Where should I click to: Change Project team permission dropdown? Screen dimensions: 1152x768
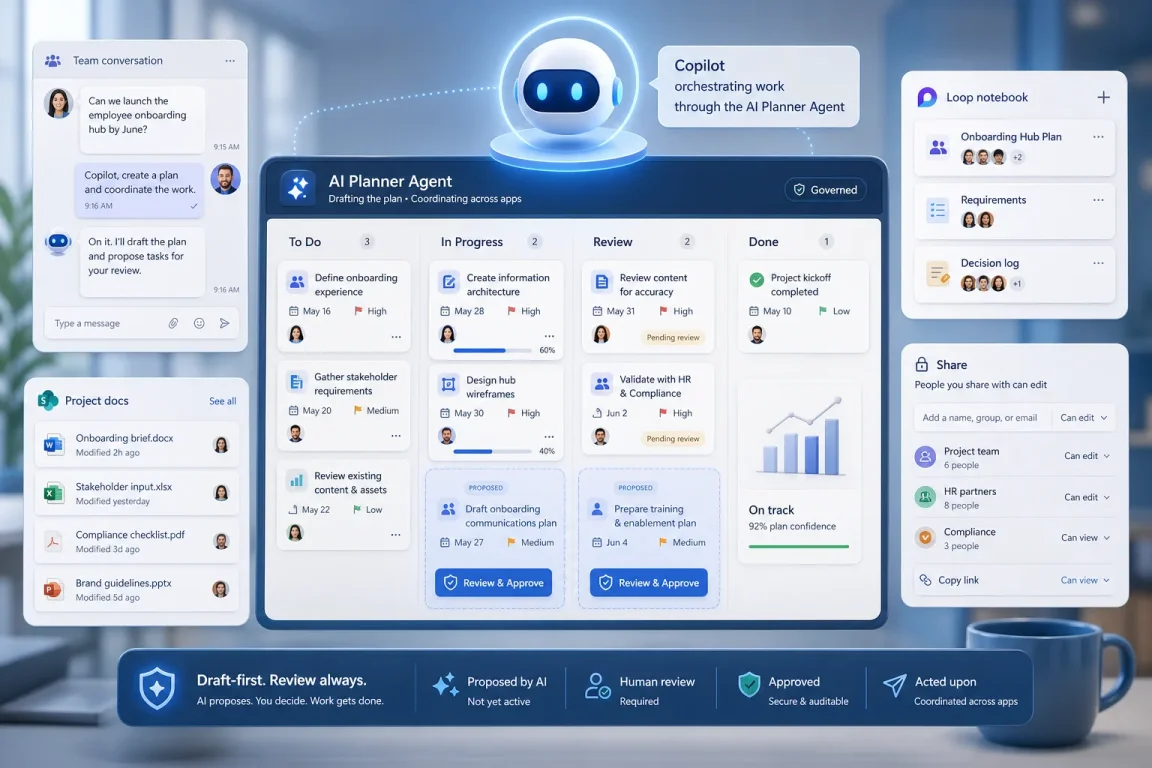[1087, 456]
